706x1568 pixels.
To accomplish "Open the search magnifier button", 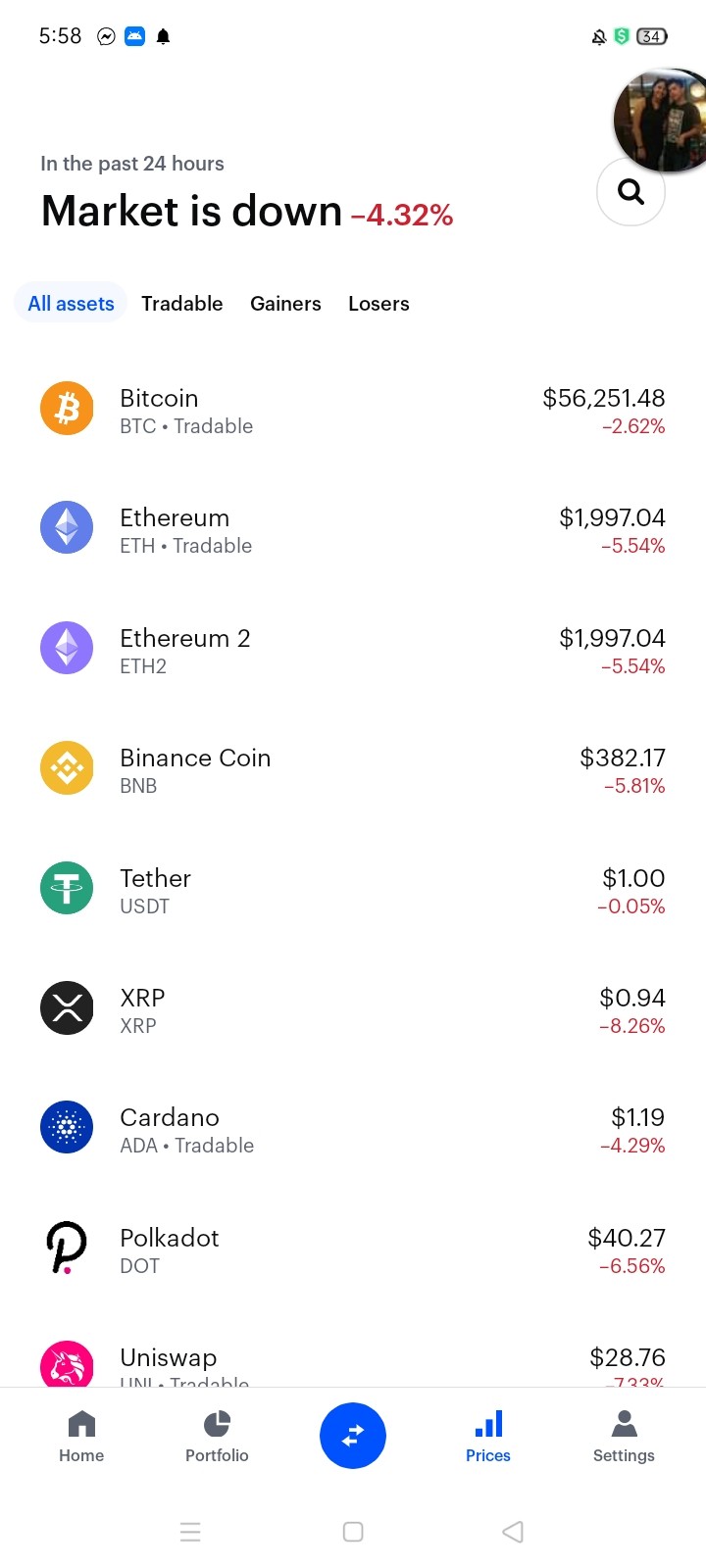I will (630, 191).
